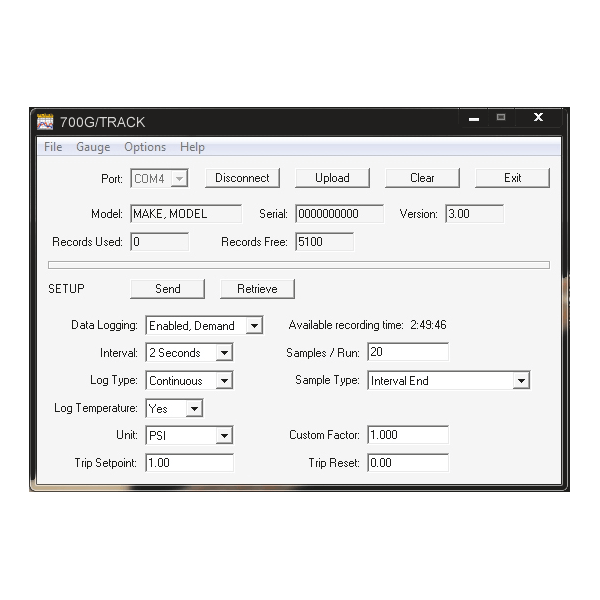Minimize the 700G/TRACK window

[474, 118]
